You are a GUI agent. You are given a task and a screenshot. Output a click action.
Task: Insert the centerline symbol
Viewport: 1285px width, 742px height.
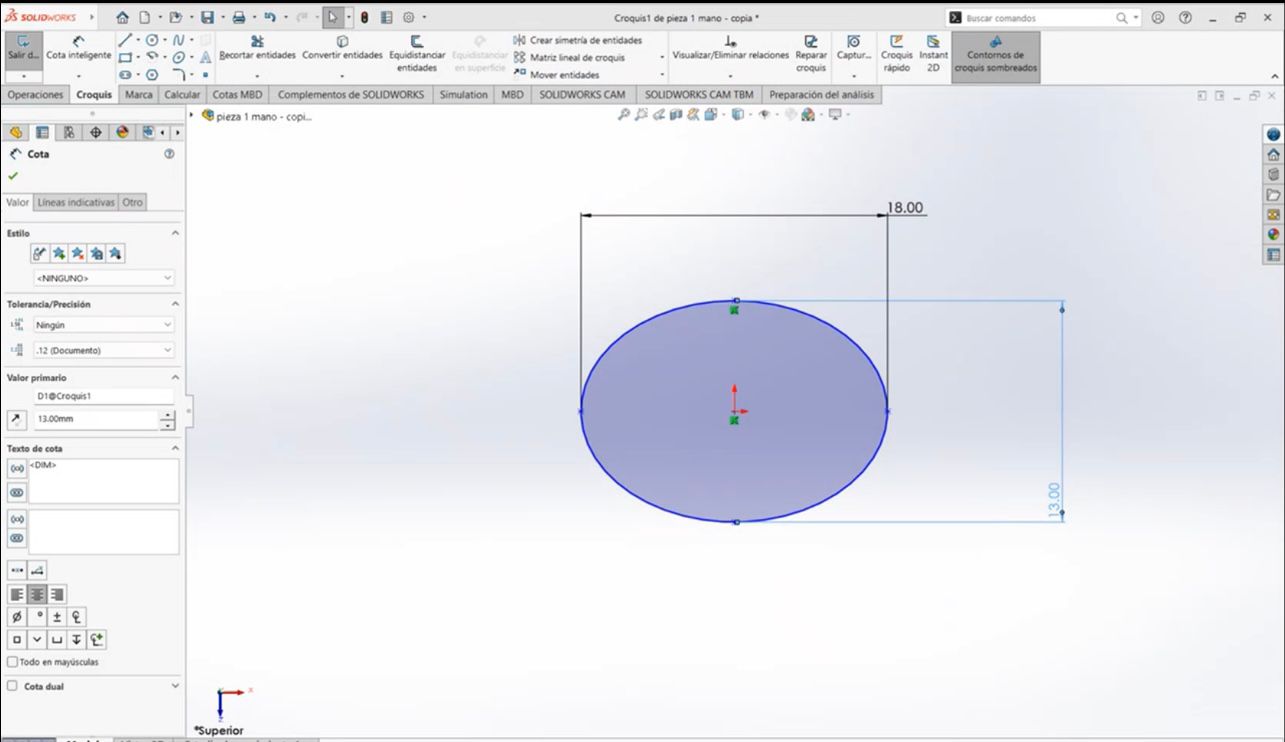pyautogui.click(x=76, y=617)
